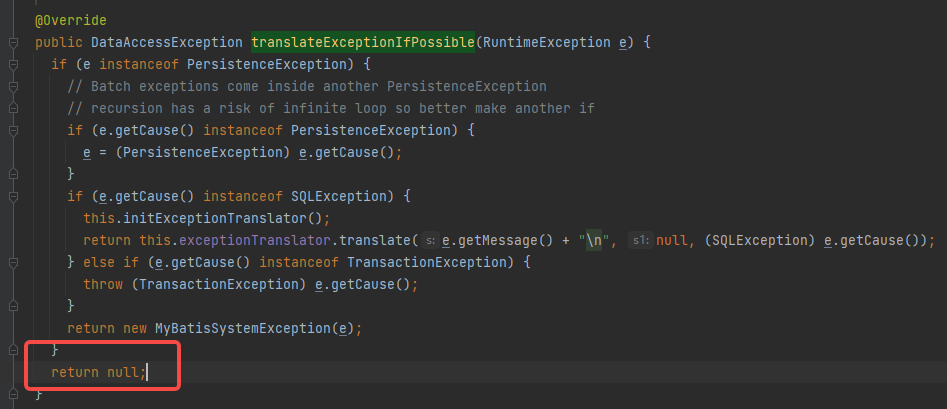
Task: Fold the outer 'e instanceof PersistenceException' if block
Action: tap(13, 65)
